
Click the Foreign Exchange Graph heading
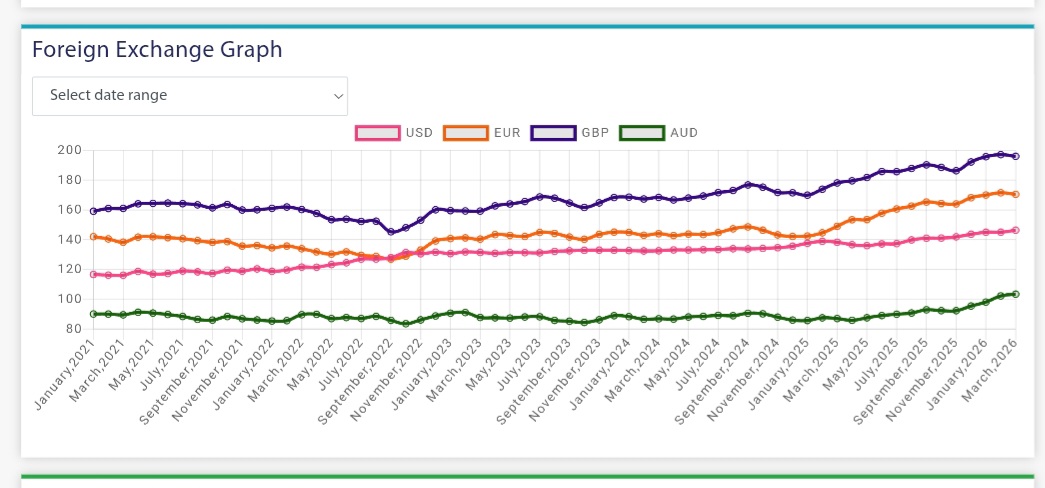tap(157, 49)
